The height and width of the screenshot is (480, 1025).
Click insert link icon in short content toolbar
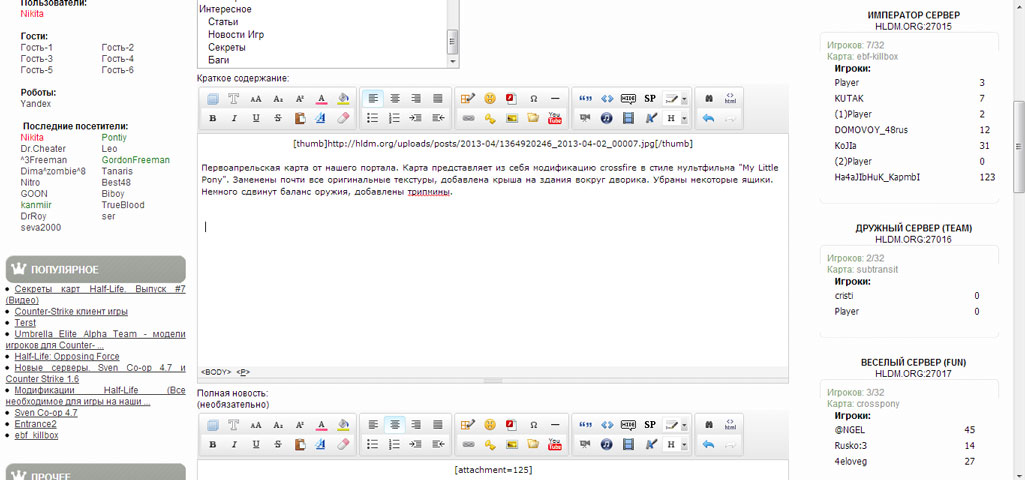click(x=468, y=118)
